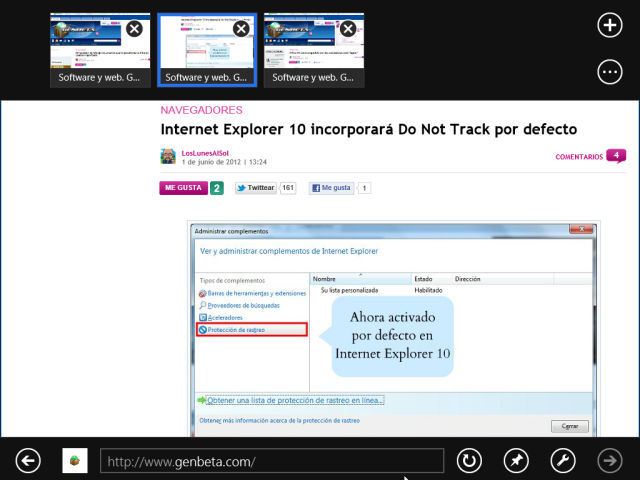
Task: Focus the genbeta.com address bar
Action: tap(272, 461)
